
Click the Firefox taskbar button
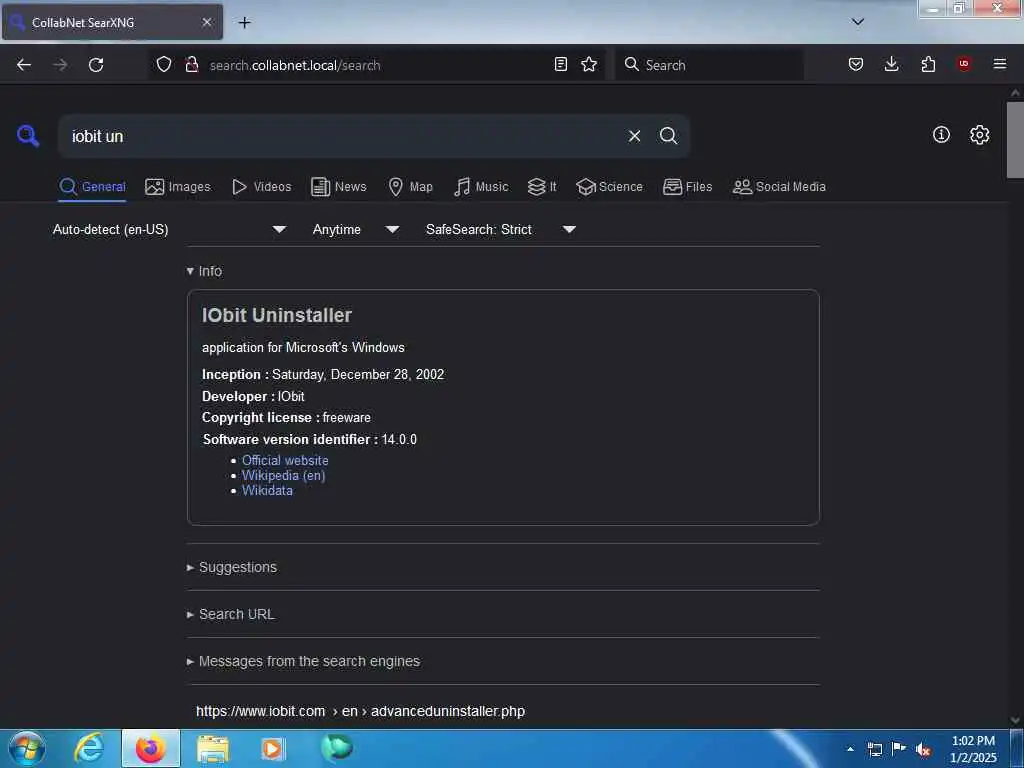point(151,748)
